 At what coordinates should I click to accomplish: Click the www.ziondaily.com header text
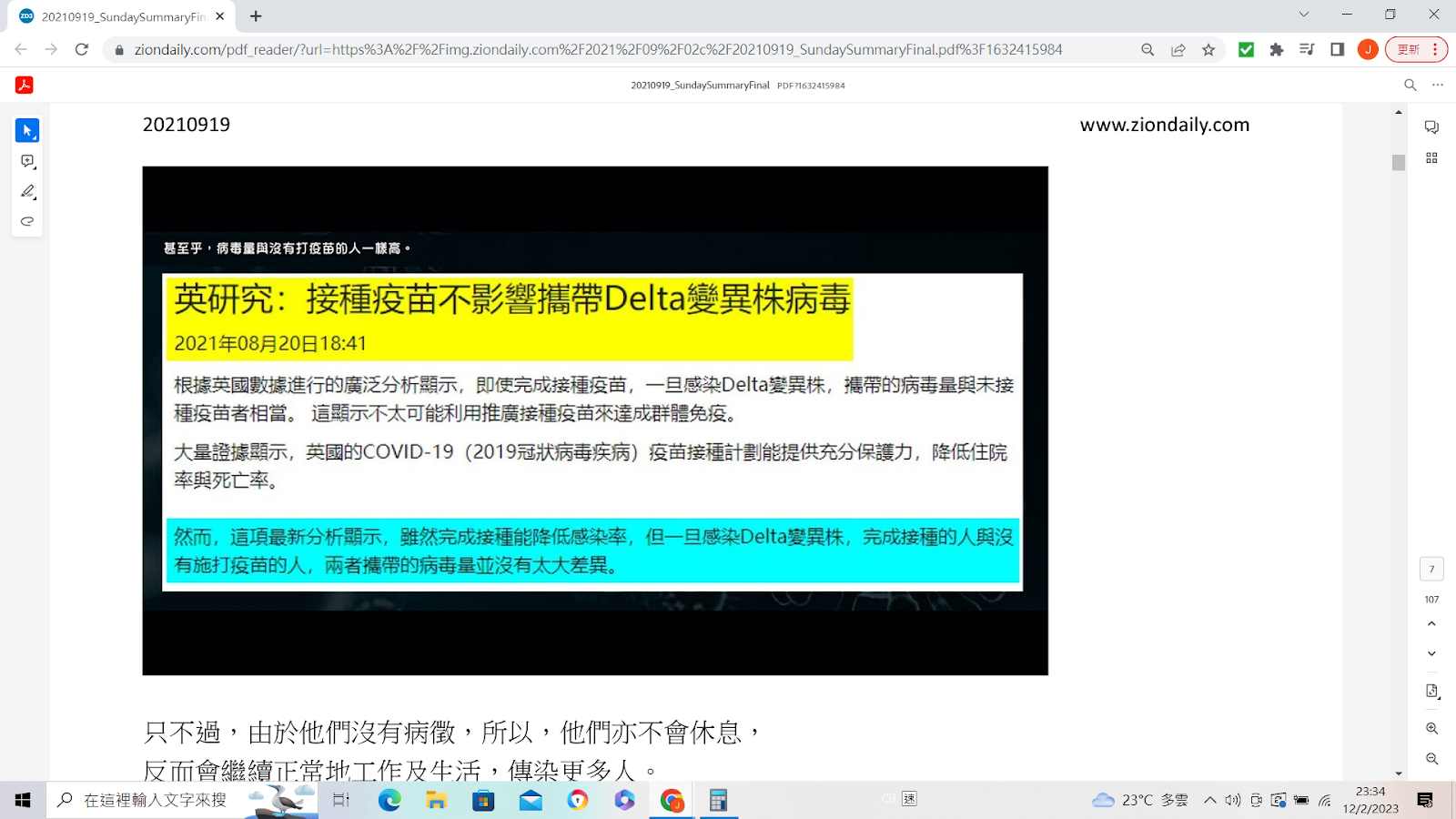point(1165,125)
